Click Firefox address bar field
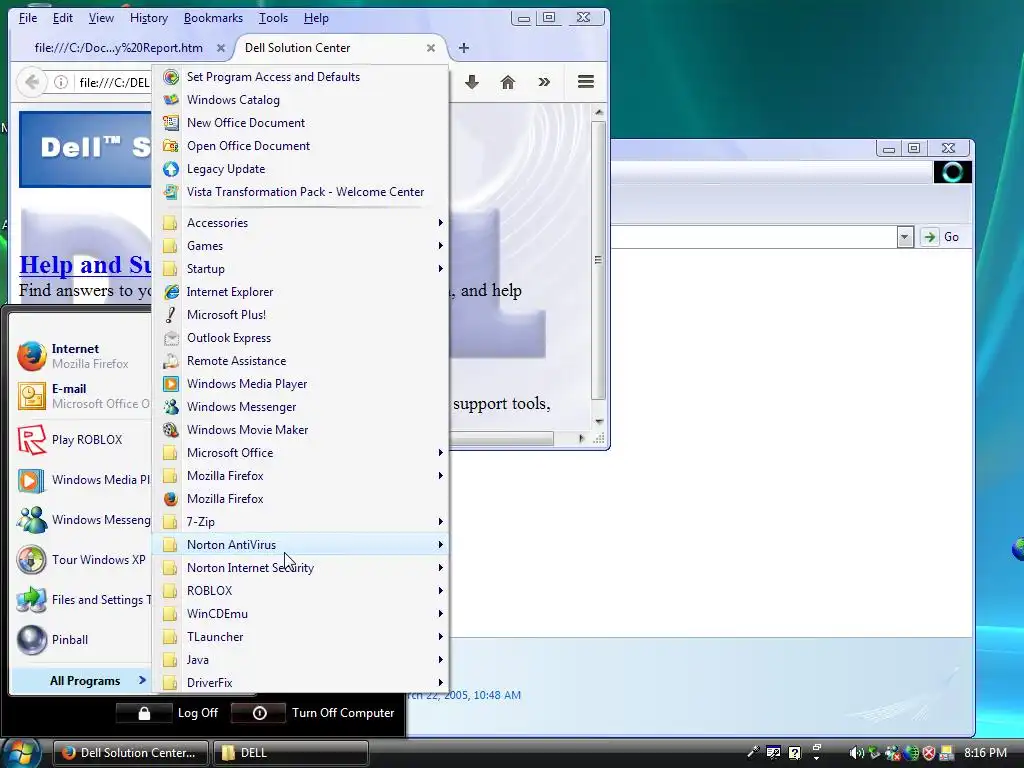The image size is (1024, 768). click(114, 82)
